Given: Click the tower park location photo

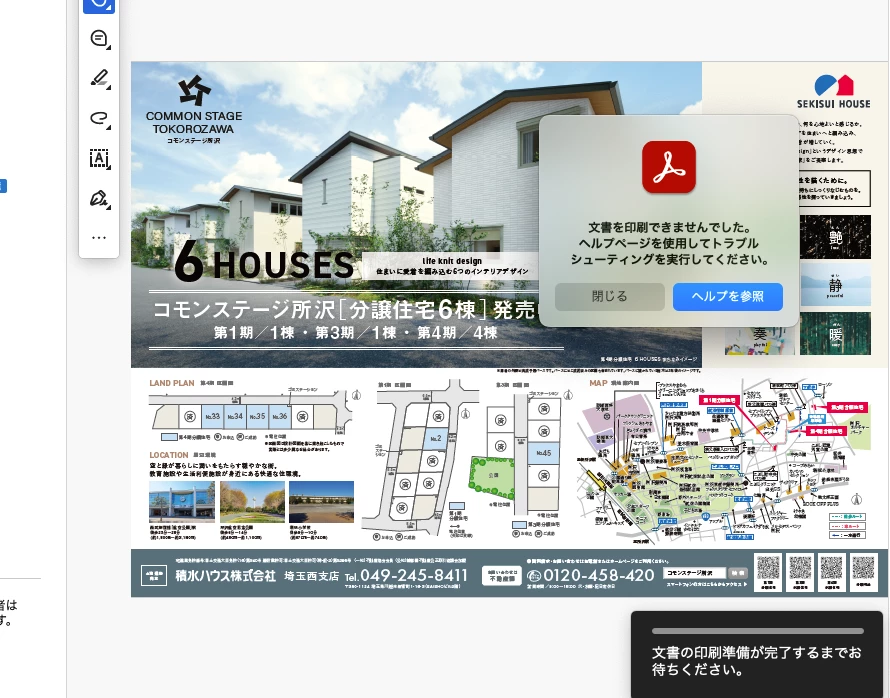Looking at the screenshot, I should 253,502.
